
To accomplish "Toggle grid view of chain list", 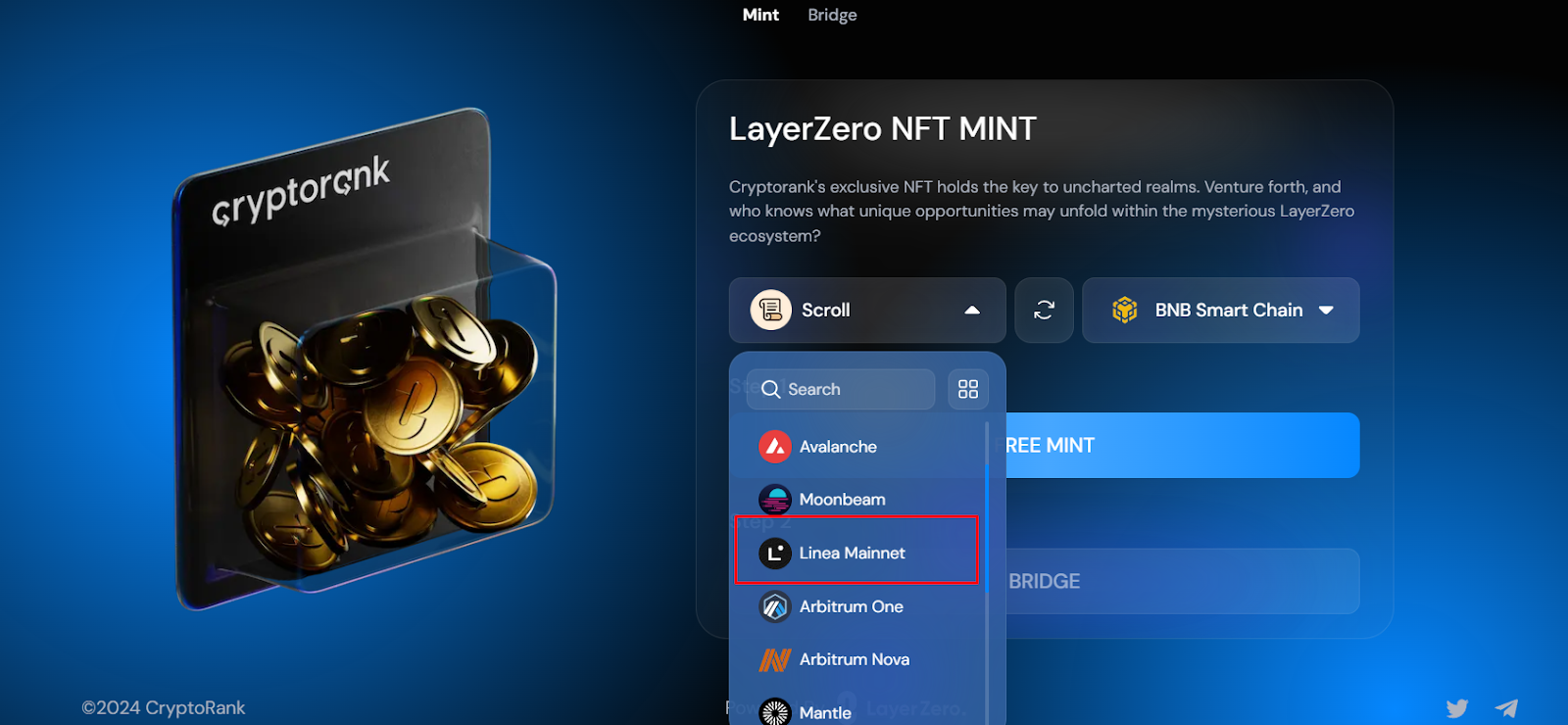I will point(968,389).
